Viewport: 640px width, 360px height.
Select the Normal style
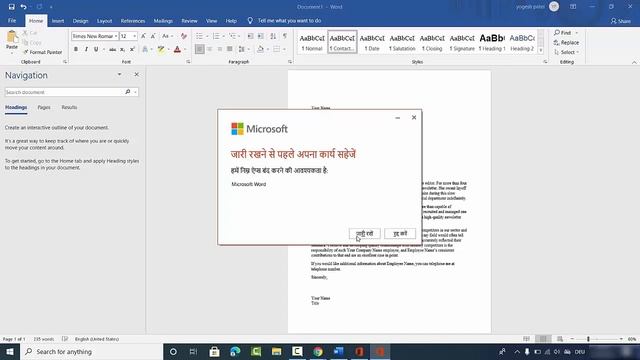coord(312,42)
